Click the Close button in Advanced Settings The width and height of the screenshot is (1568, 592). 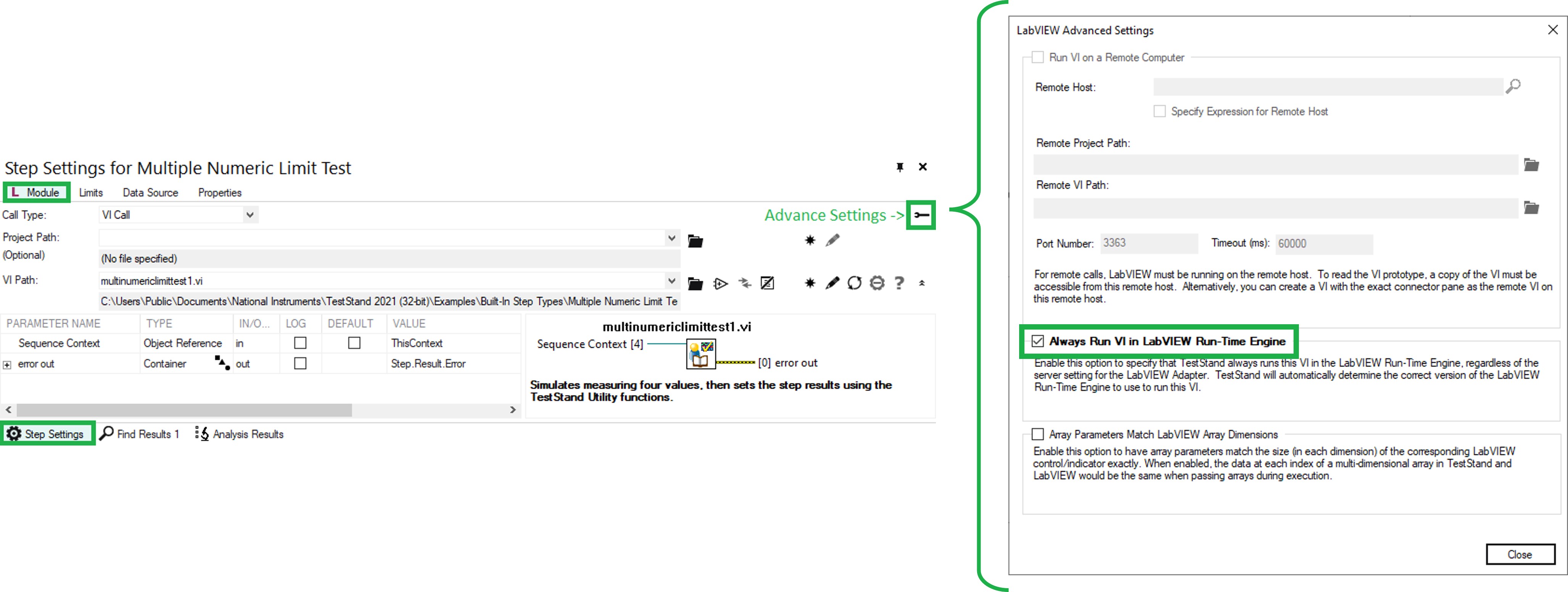[x=1520, y=554]
